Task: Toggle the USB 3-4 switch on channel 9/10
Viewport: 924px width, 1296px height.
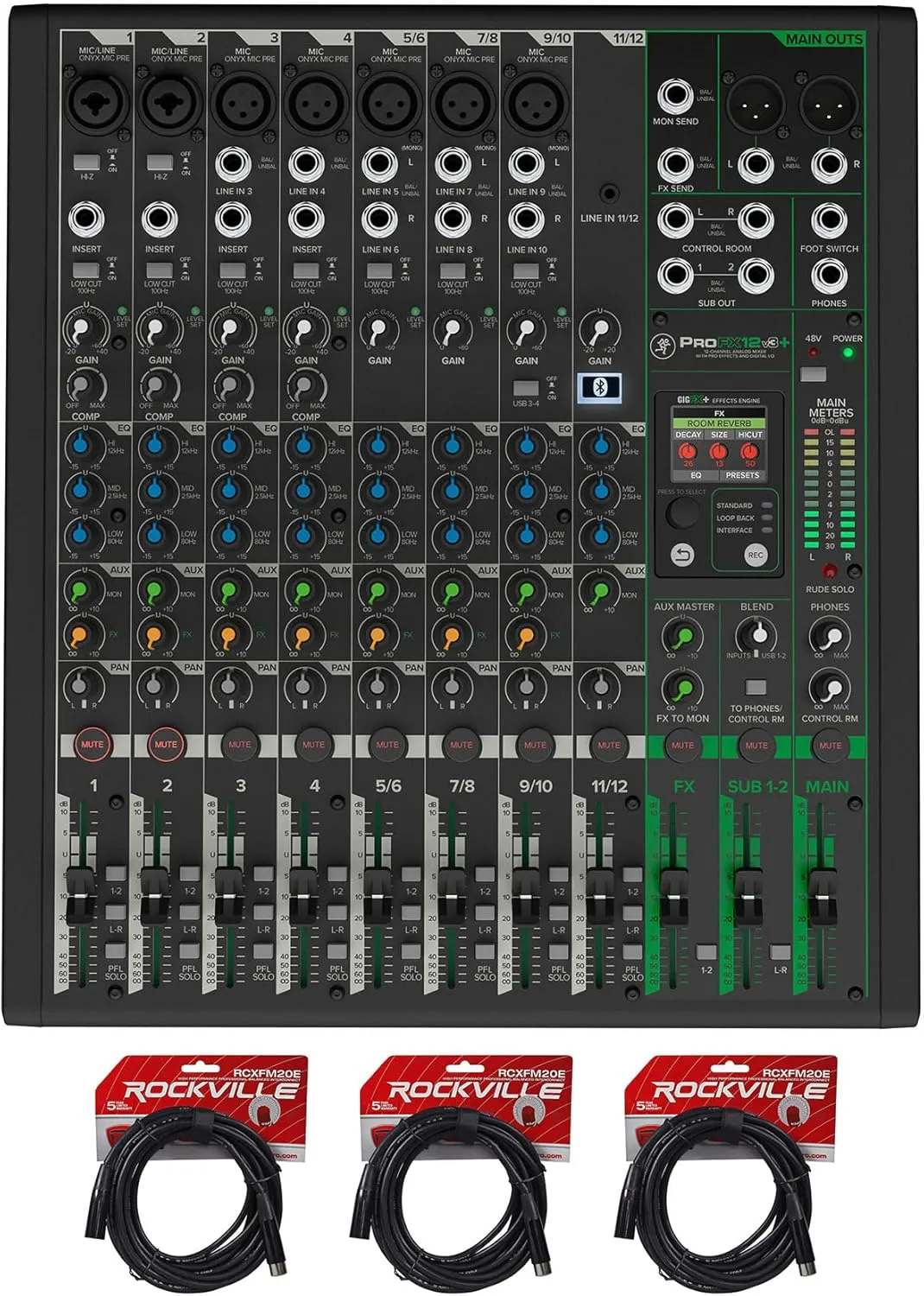Action: pos(526,388)
